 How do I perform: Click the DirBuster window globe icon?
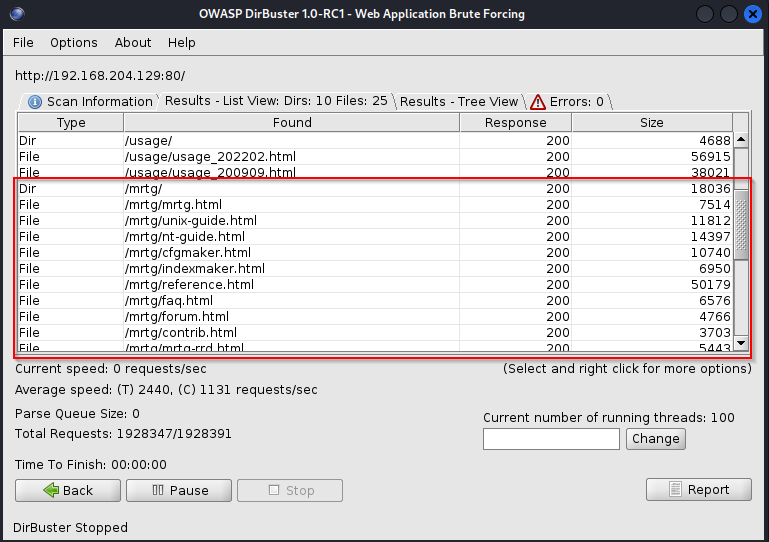tap(17, 14)
